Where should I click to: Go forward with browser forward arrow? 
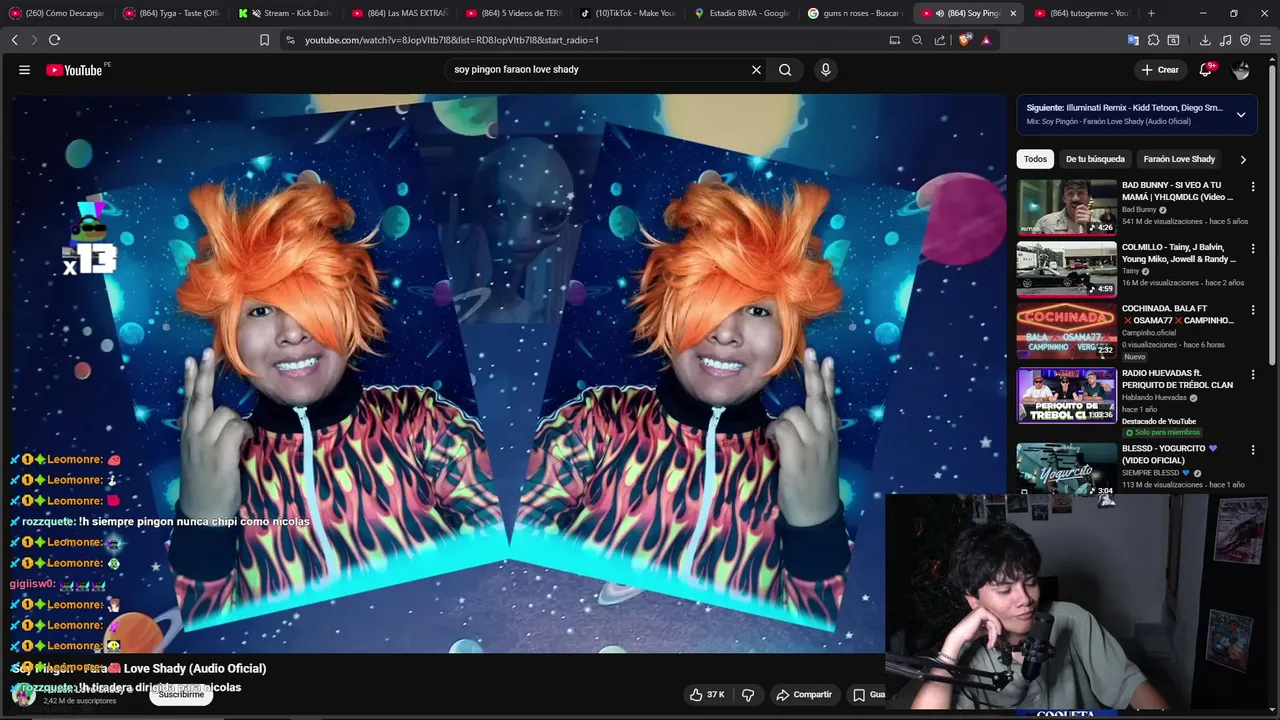33,40
